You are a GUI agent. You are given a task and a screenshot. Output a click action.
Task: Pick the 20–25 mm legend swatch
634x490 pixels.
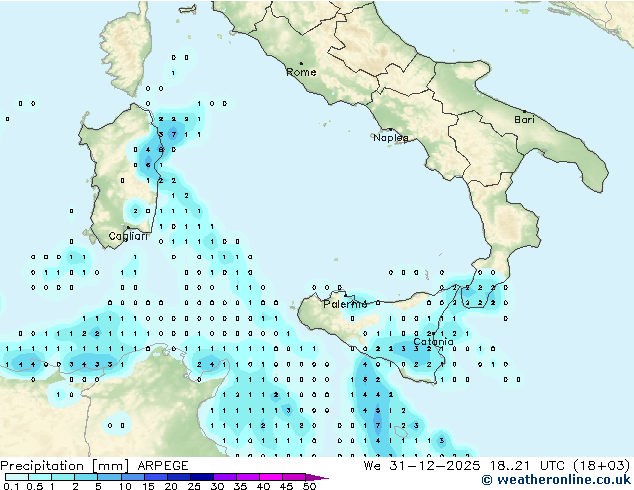point(179,477)
